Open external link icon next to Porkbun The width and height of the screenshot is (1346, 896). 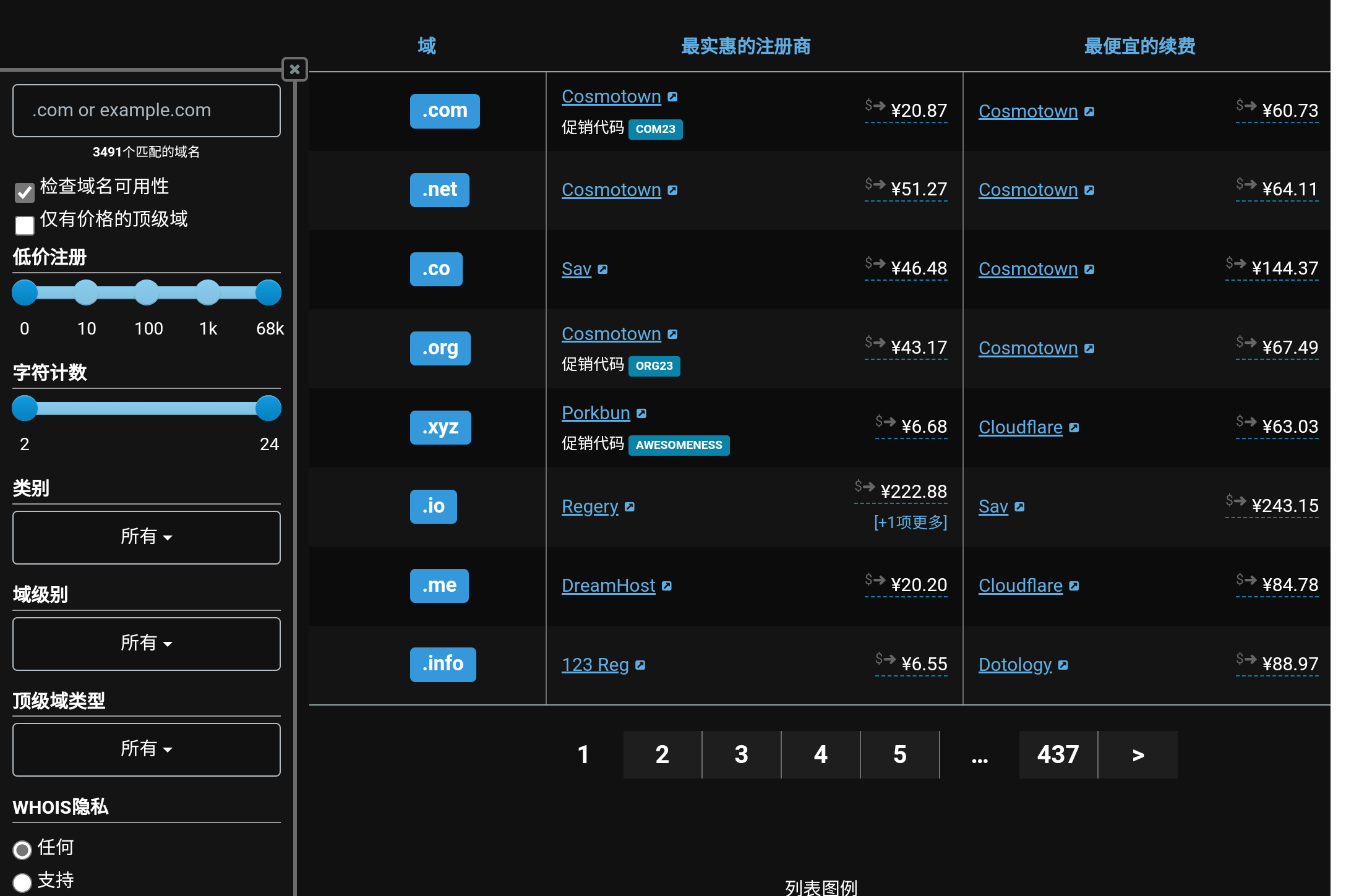point(642,414)
